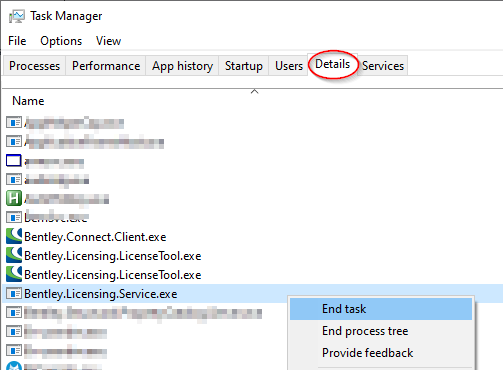This screenshot has height=370, width=503.
Task: Open the View menu
Action: [x=108, y=41]
